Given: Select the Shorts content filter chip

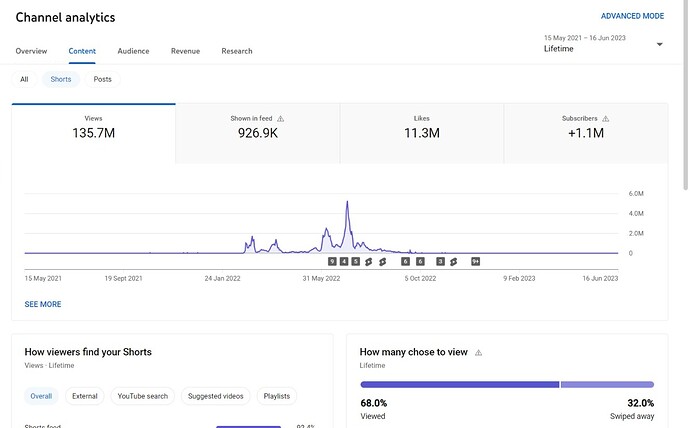Looking at the screenshot, I should [61, 79].
